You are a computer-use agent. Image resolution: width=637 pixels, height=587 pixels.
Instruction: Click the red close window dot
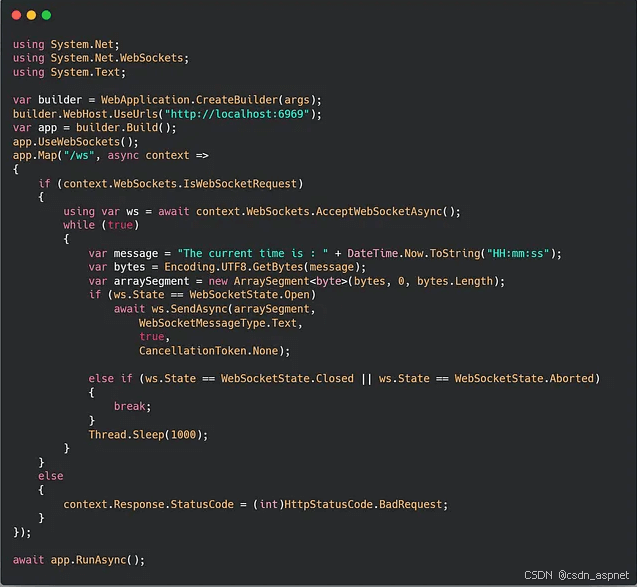pyautogui.click(x=16, y=15)
